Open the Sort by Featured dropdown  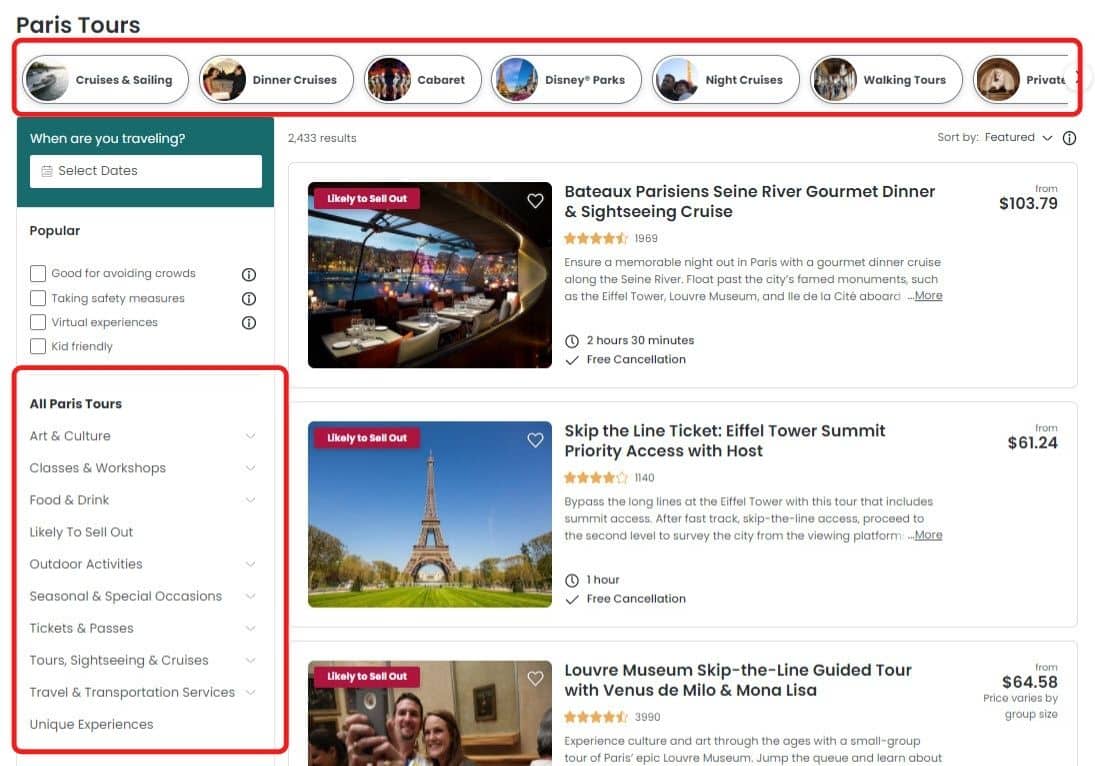tap(1018, 138)
